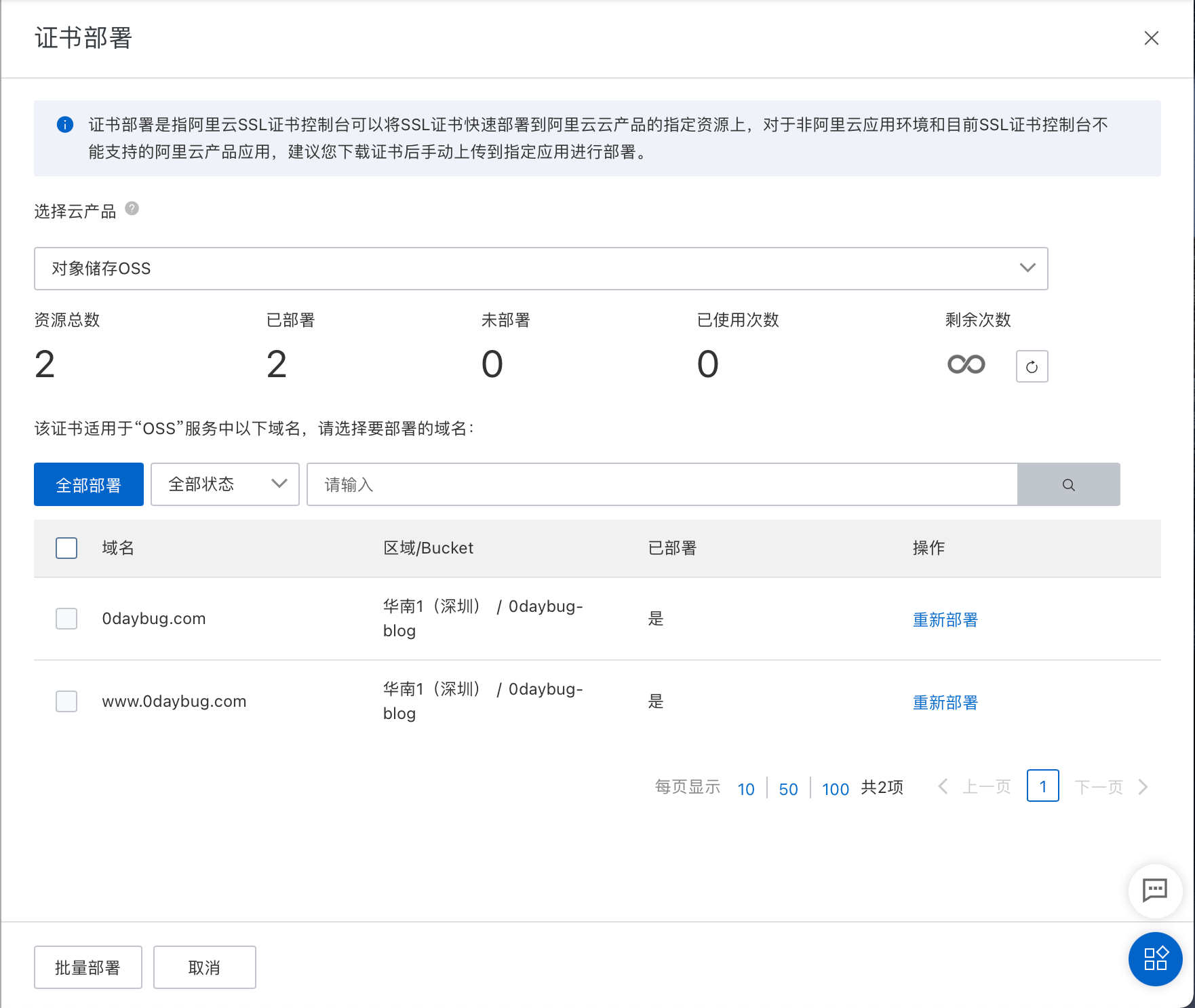The image size is (1195, 1008).
Task: Set page size to 100
Action: (x=836, y=788)
